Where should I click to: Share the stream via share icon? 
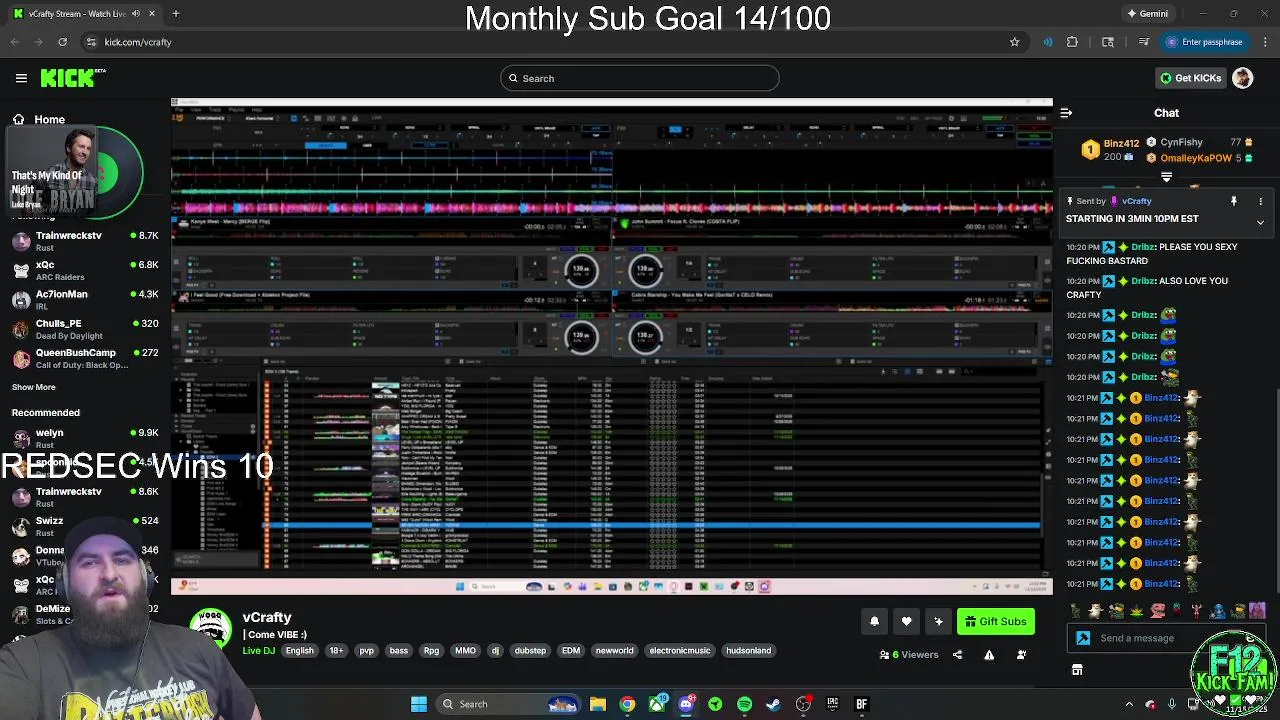point(957,655)
